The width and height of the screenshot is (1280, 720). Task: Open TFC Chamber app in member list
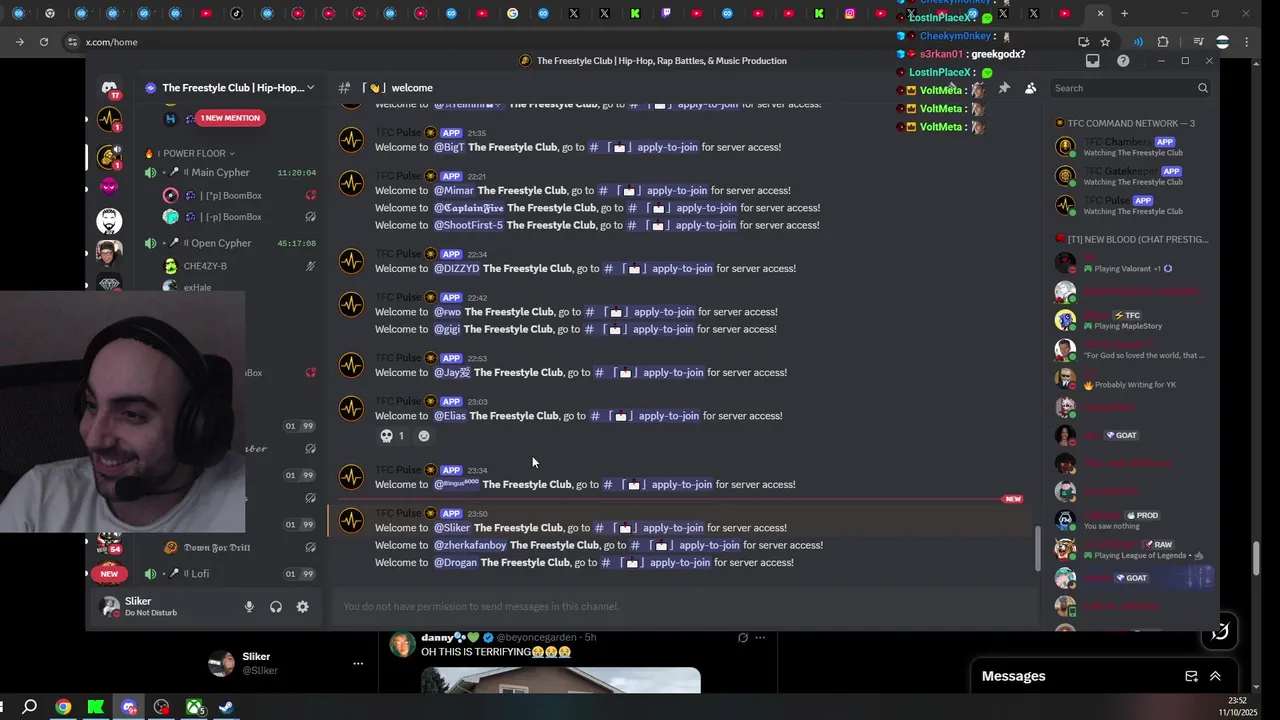tap(1130, 147)
